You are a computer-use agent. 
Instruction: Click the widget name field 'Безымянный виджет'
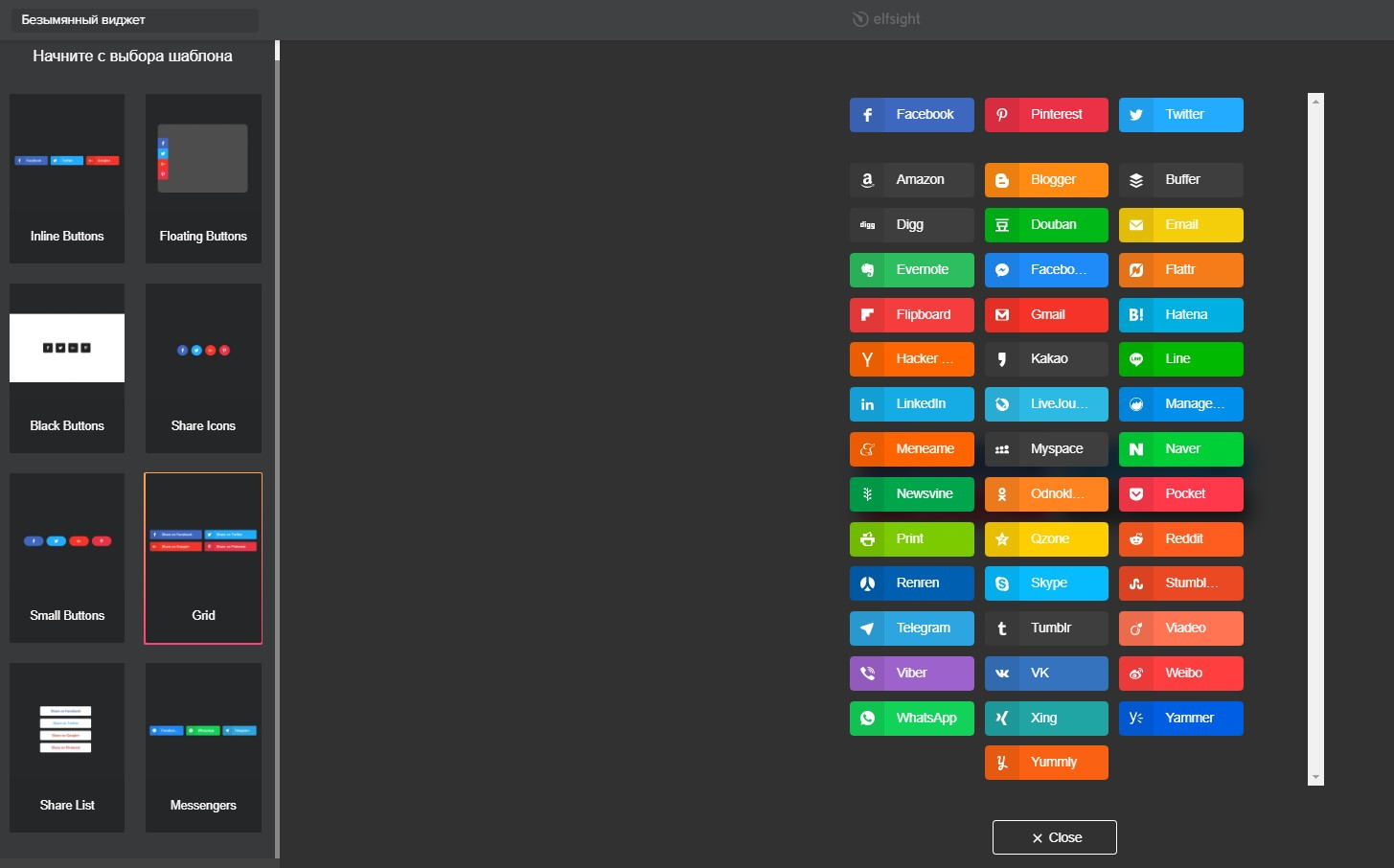point(134,20)
